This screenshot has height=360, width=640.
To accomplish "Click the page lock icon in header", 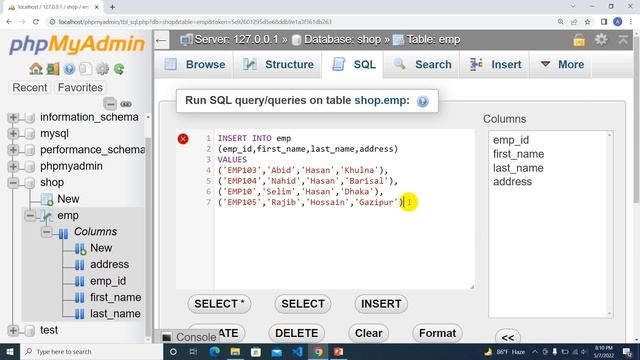I will pos(579,40).
